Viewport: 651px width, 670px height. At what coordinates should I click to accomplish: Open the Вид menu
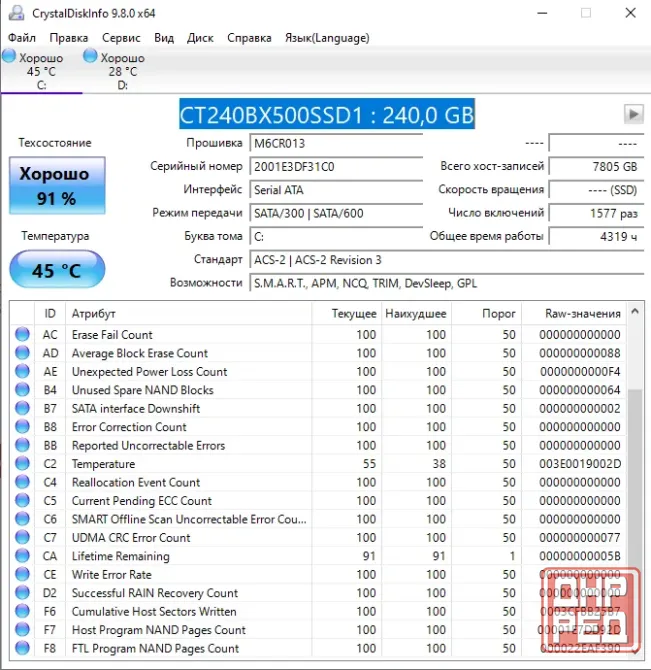(164, 38)
